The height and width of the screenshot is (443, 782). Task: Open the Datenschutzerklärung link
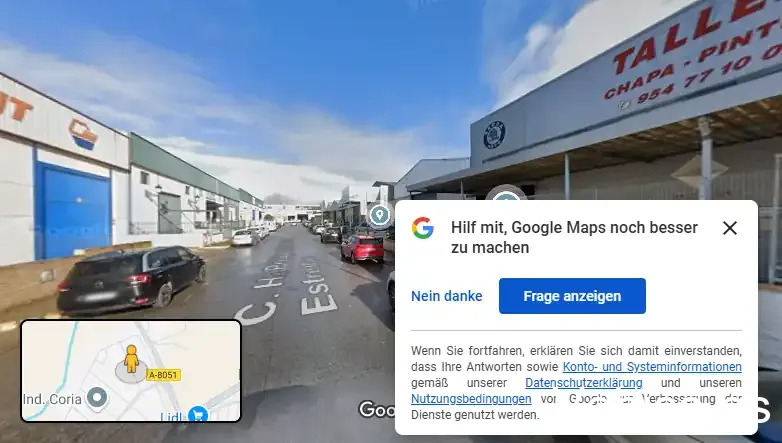pyautogui.click(x=584, y=383)
